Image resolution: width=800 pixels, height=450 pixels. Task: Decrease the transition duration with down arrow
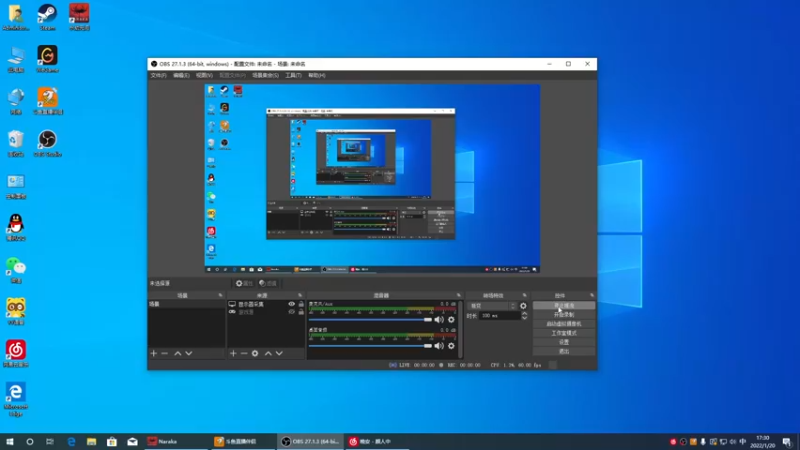[x=524, y=318]
